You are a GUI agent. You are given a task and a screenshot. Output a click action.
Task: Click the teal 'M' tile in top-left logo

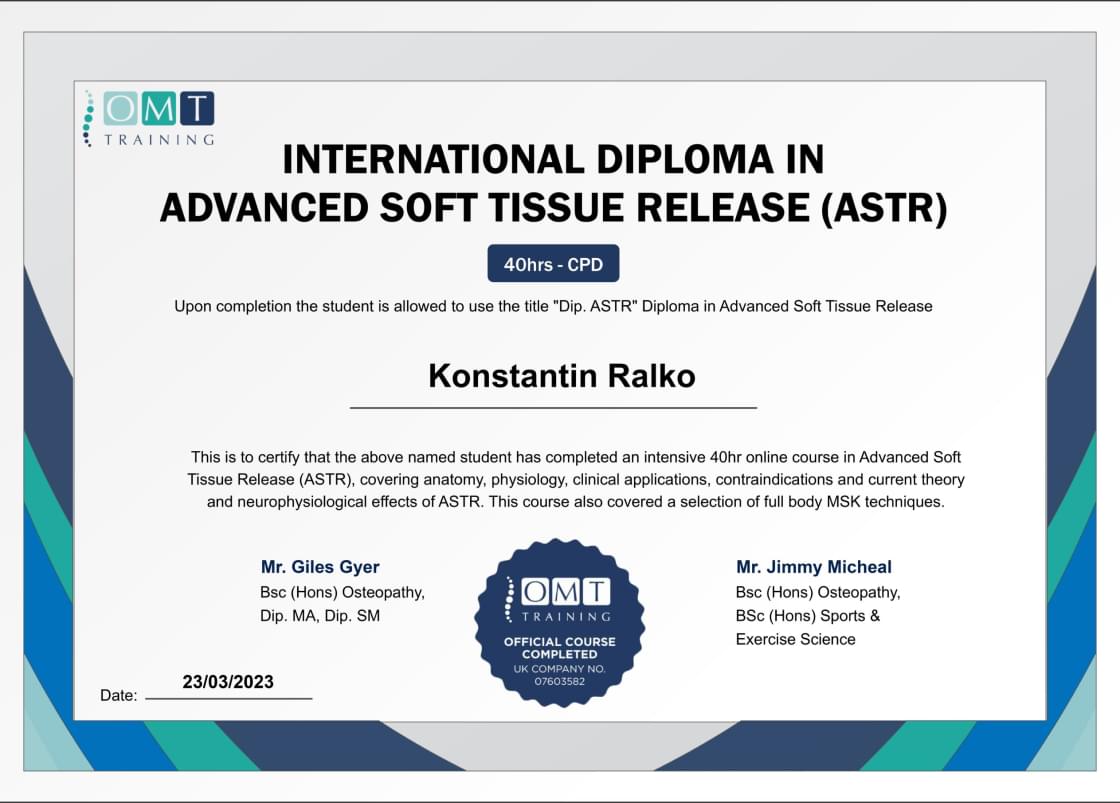[159, 108]
